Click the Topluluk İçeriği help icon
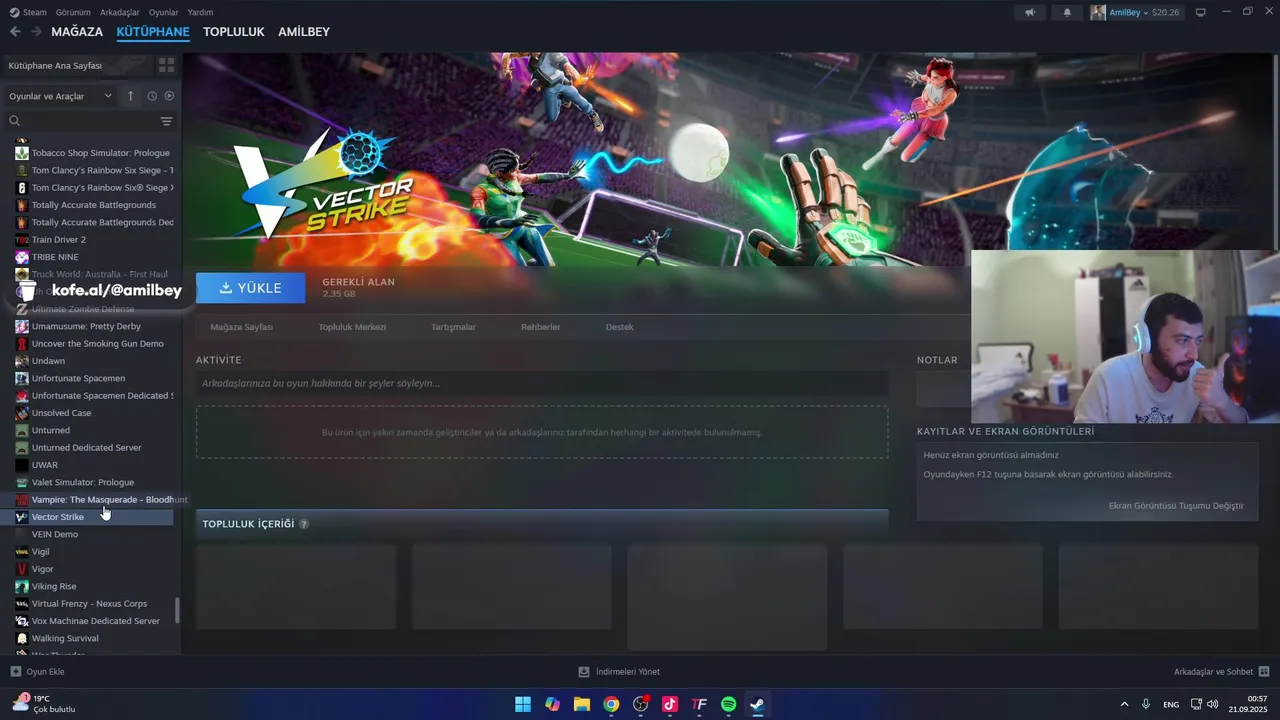This screenshot has width=1280, height=720. click(x=304, y=524)
